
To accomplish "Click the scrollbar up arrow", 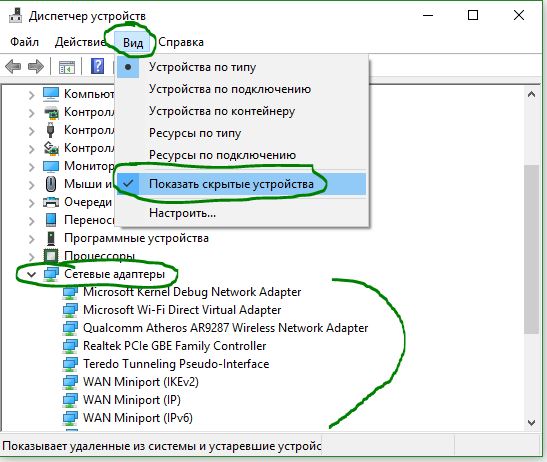I will coord(531,94).
